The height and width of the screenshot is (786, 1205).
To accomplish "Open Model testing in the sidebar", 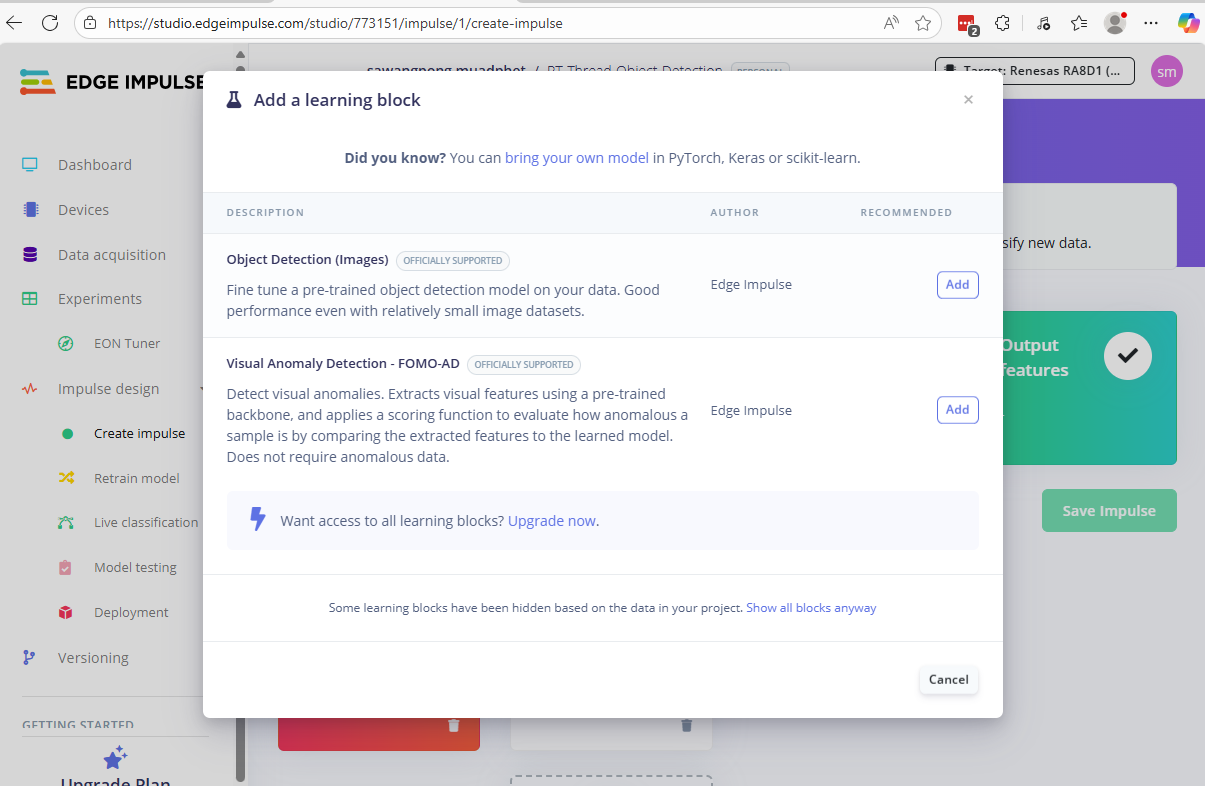I will click(x=135, y=568).
